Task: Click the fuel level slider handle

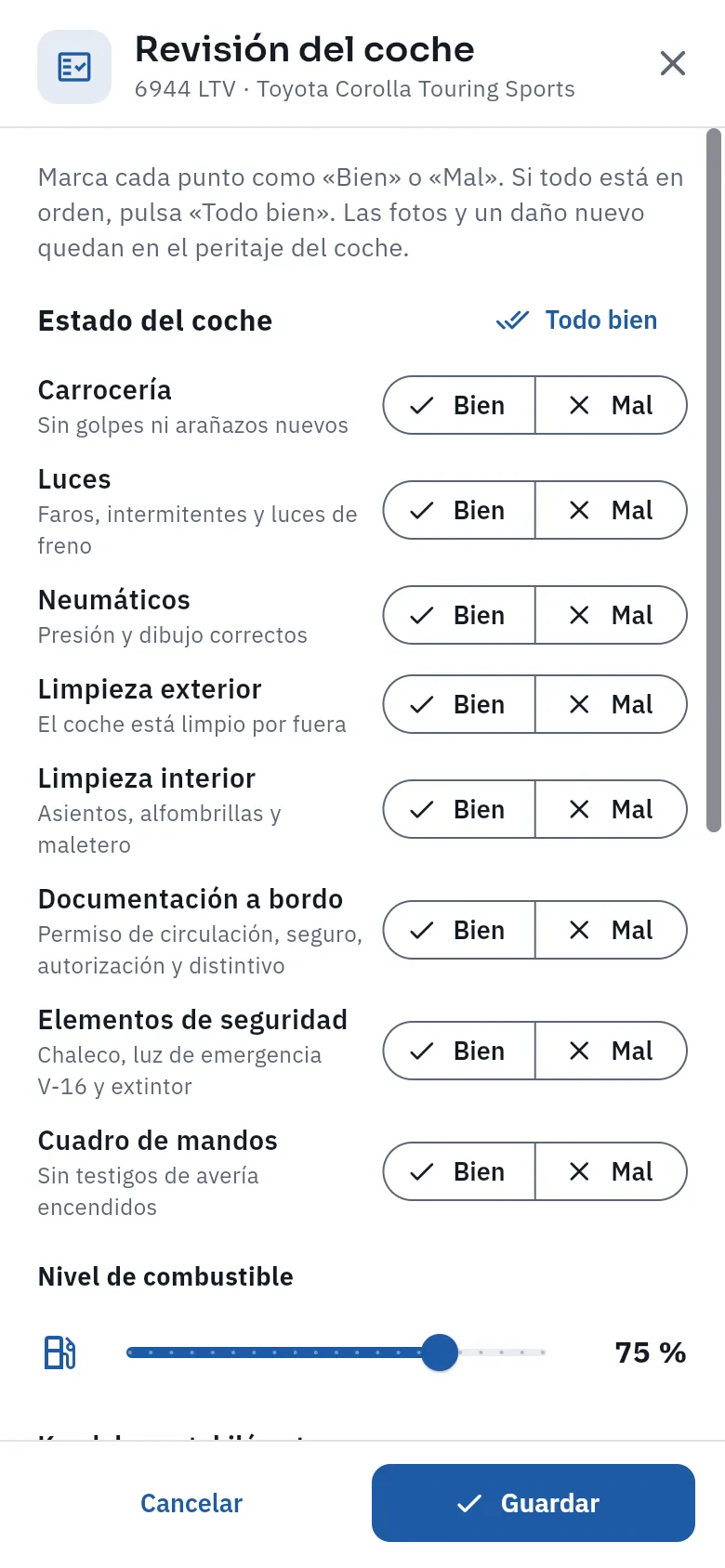Action: pos(440,1352)
